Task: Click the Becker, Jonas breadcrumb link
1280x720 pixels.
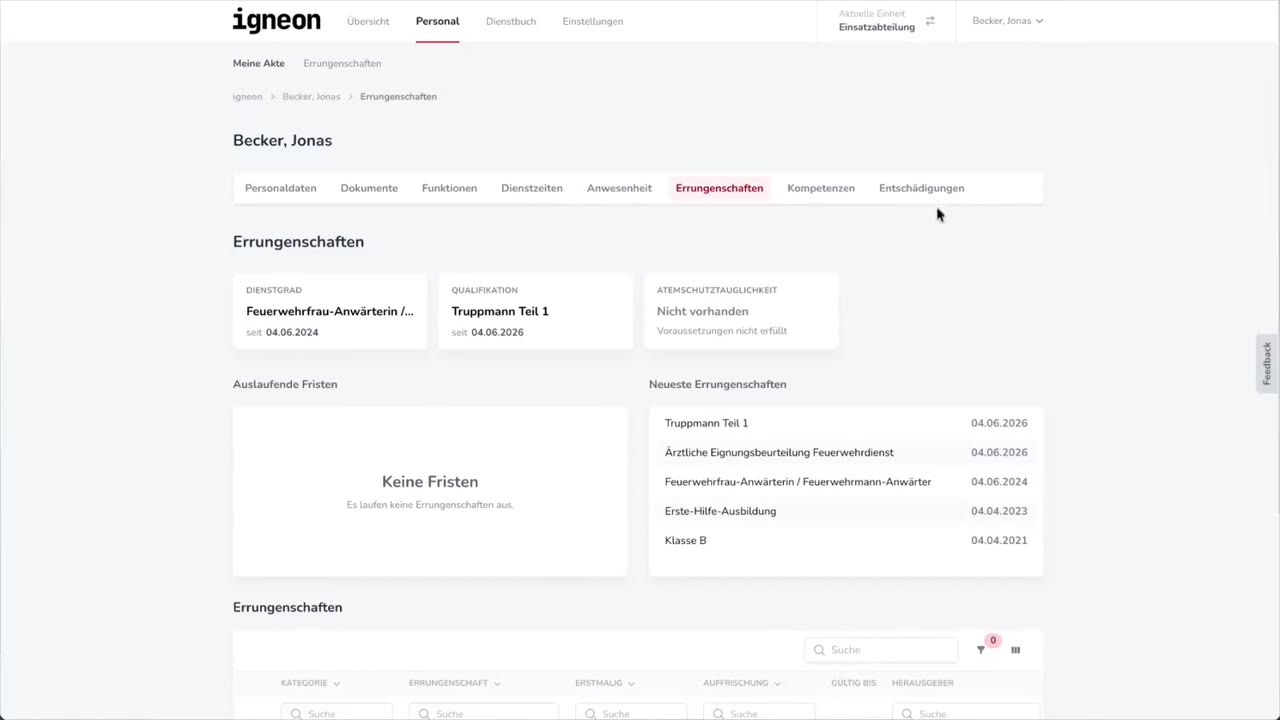Action: point(311,97)
